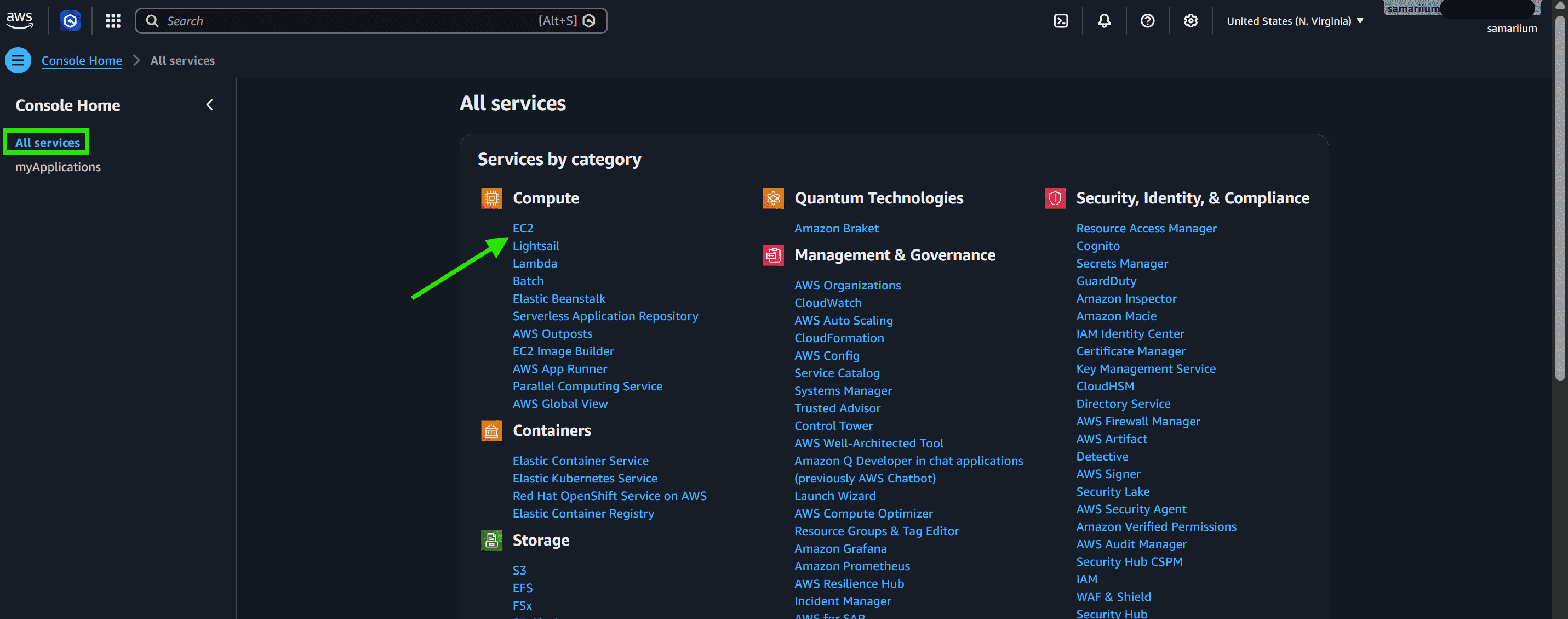Viewport: 1568px width, 619px height.
Task: Open the Amazon Q icon in top bar
Action: [70, 21]
